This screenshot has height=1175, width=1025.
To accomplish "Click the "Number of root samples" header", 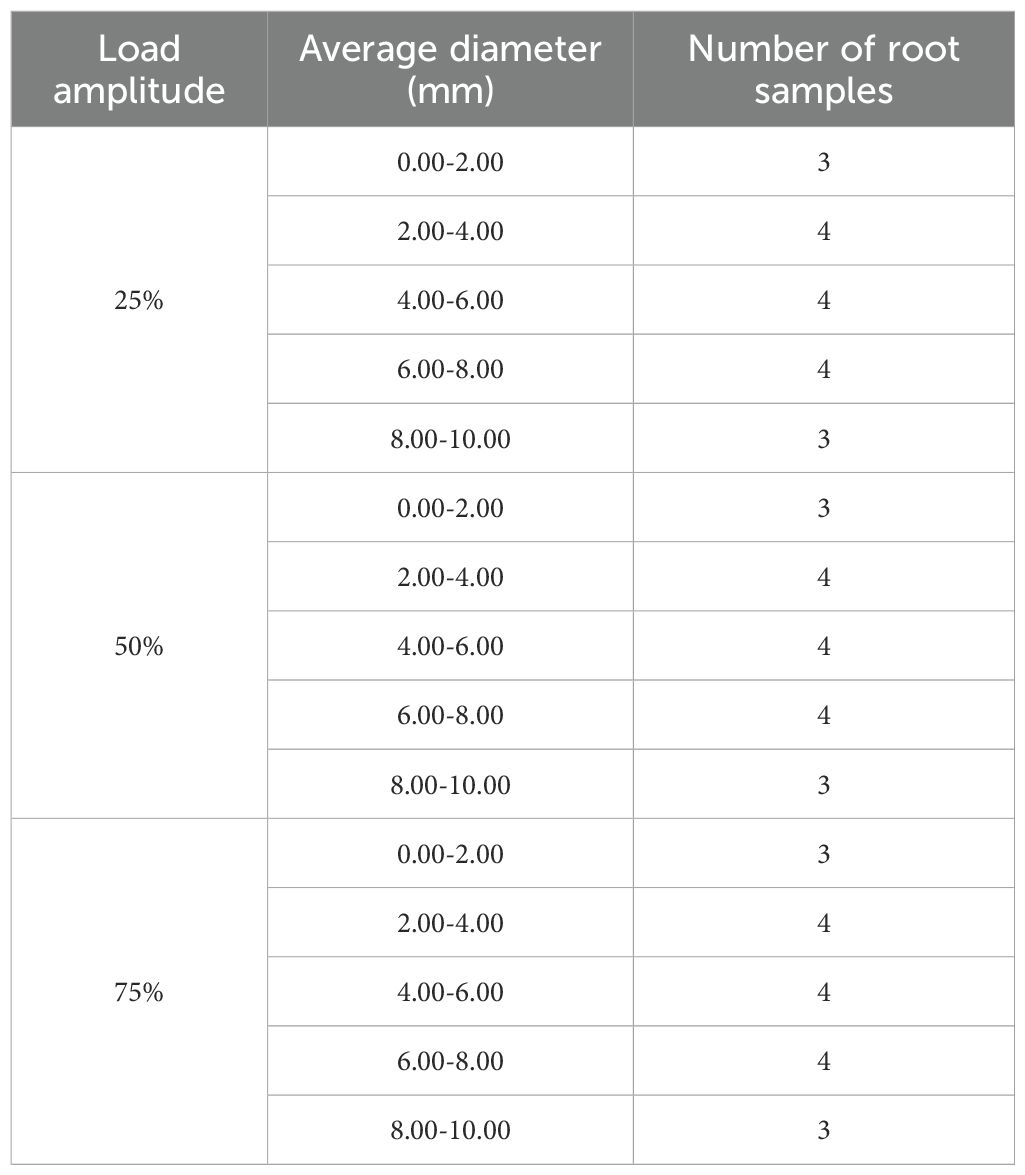I will 823,69.
